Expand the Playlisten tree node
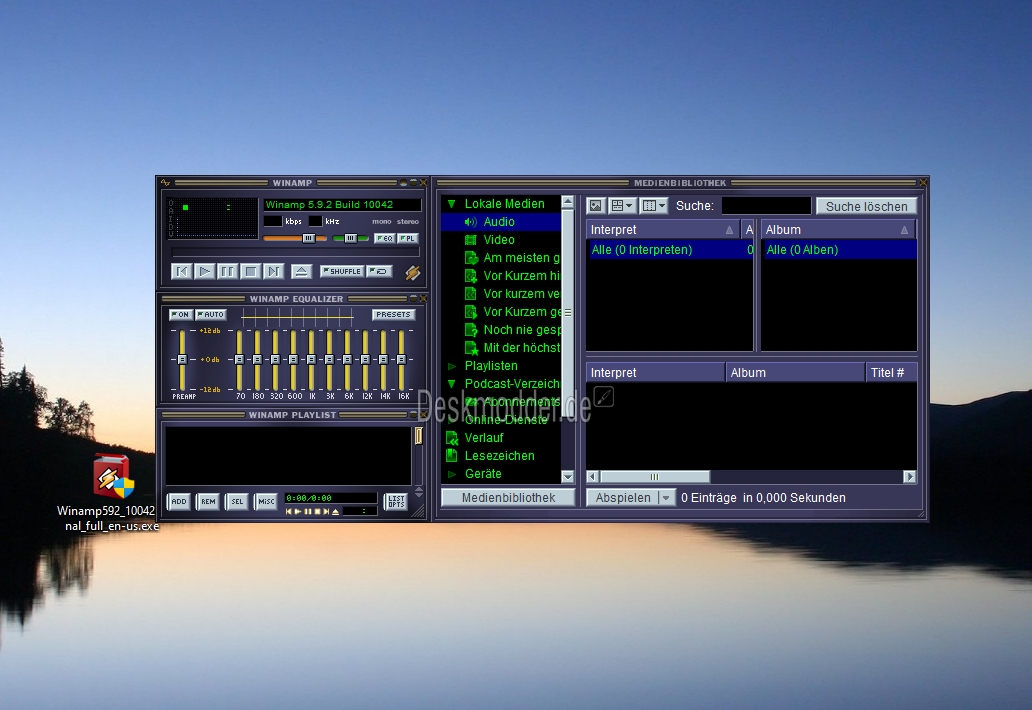The height and width of the screenshot is (710, 1032). pyautogui.click(x=452, y=366)
